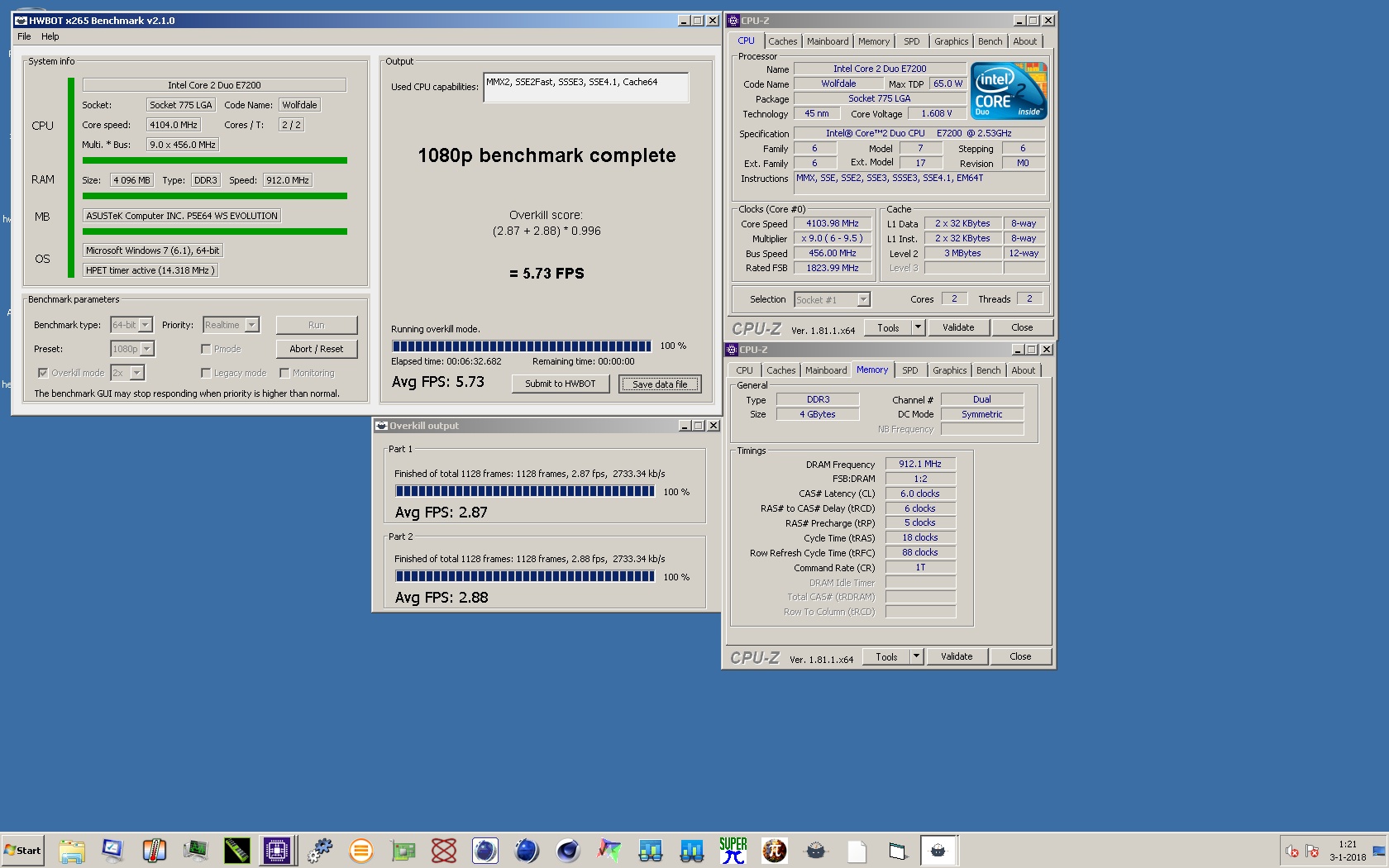Open the purple CPU-Z chip taskbar icon

point(278,851)
